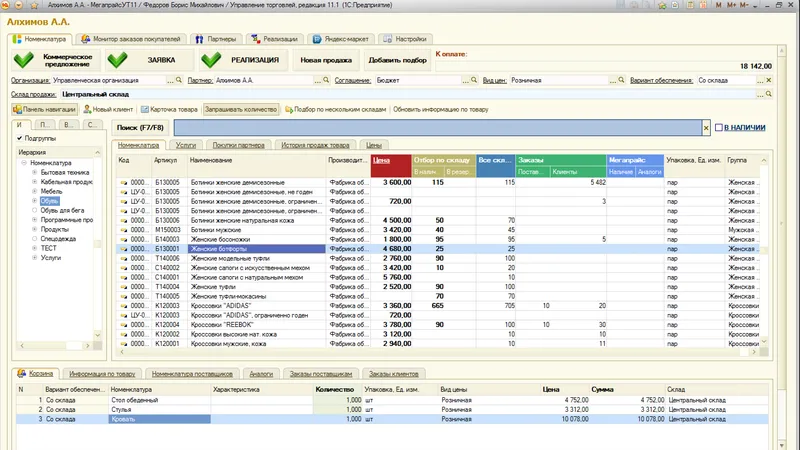
Task: Open Покупки партнера tab
Action: coord(238,145)
